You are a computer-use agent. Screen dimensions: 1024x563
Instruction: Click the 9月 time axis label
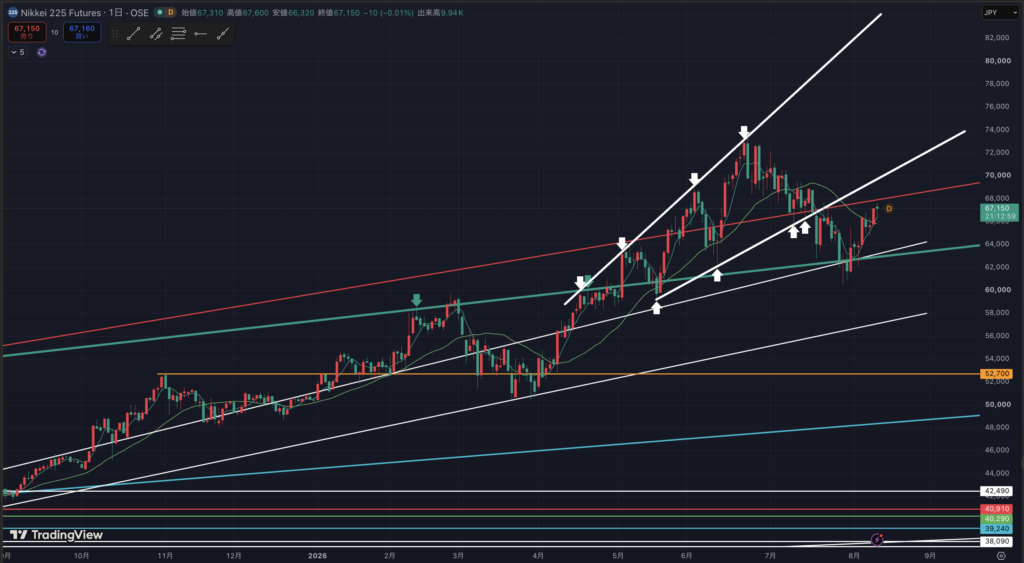[930, 556]
